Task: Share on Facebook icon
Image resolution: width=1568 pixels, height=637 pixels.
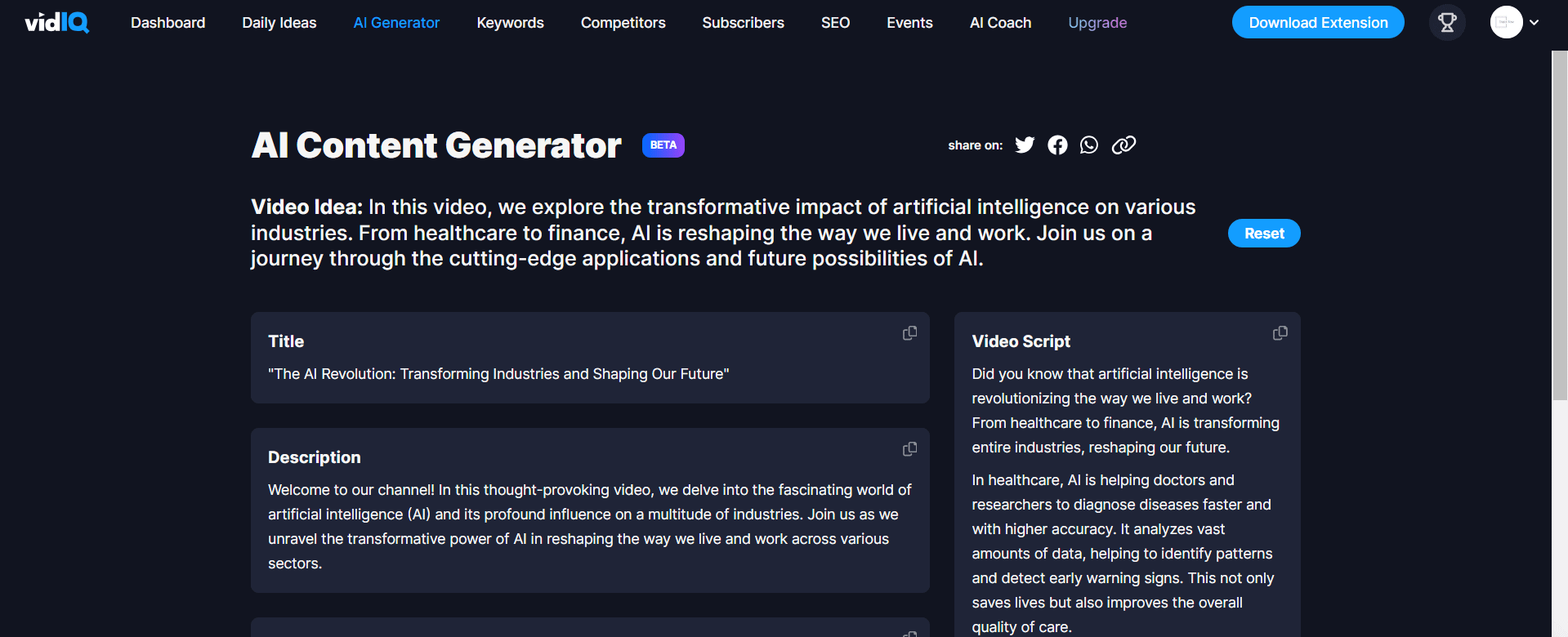Action: pyautogui.click(x=1057, y=145)
